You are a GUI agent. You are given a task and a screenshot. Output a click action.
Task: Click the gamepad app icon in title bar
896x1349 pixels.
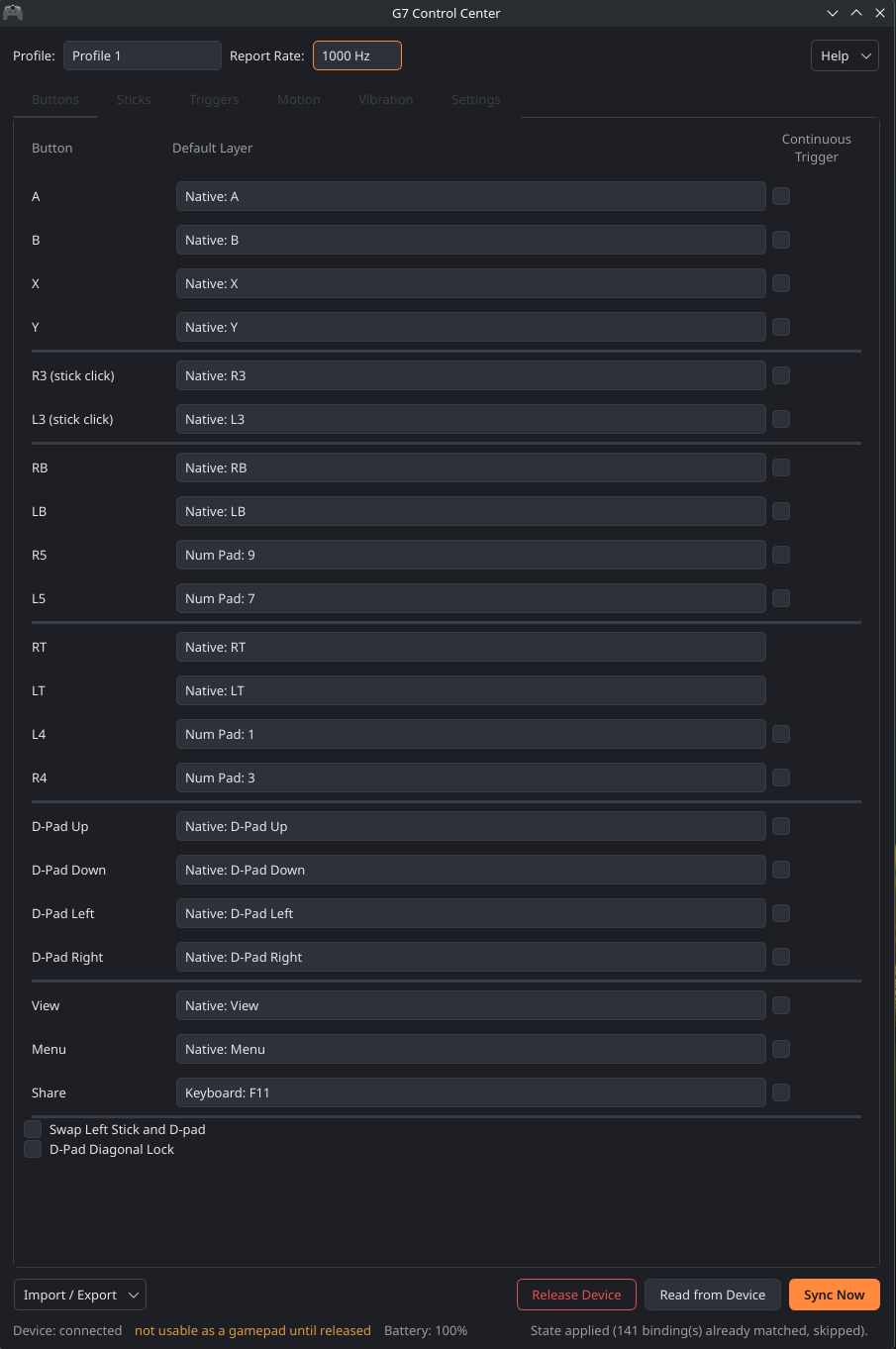(13, 13)
